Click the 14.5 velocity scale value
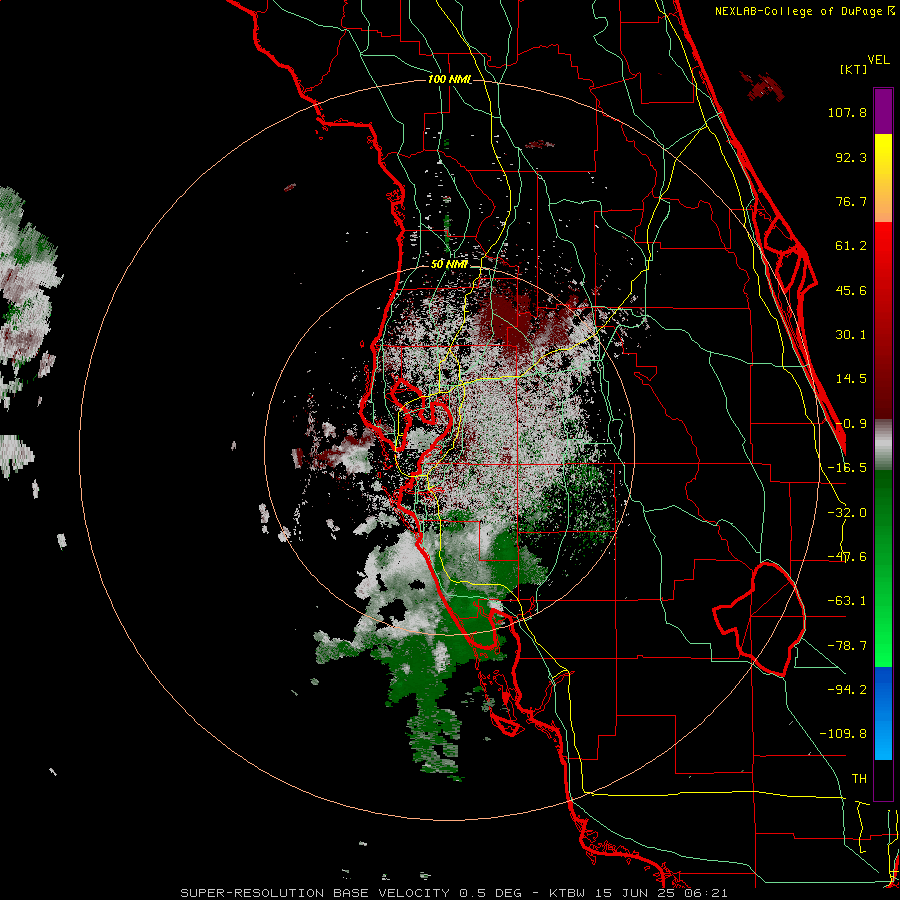 [x=851, y=379]
